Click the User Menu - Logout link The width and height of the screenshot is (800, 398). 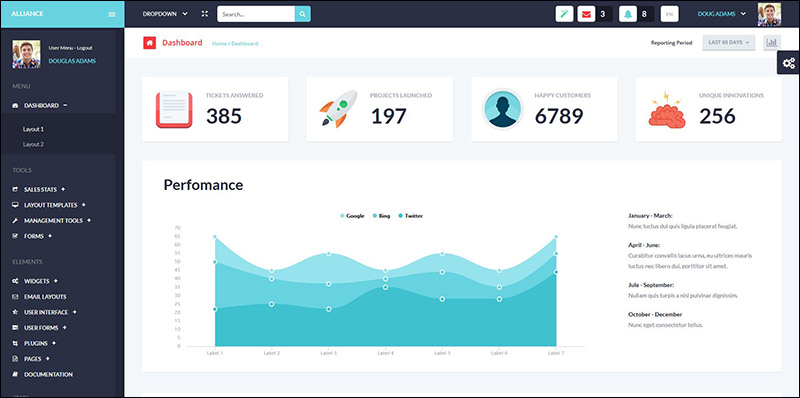point(70,47)
